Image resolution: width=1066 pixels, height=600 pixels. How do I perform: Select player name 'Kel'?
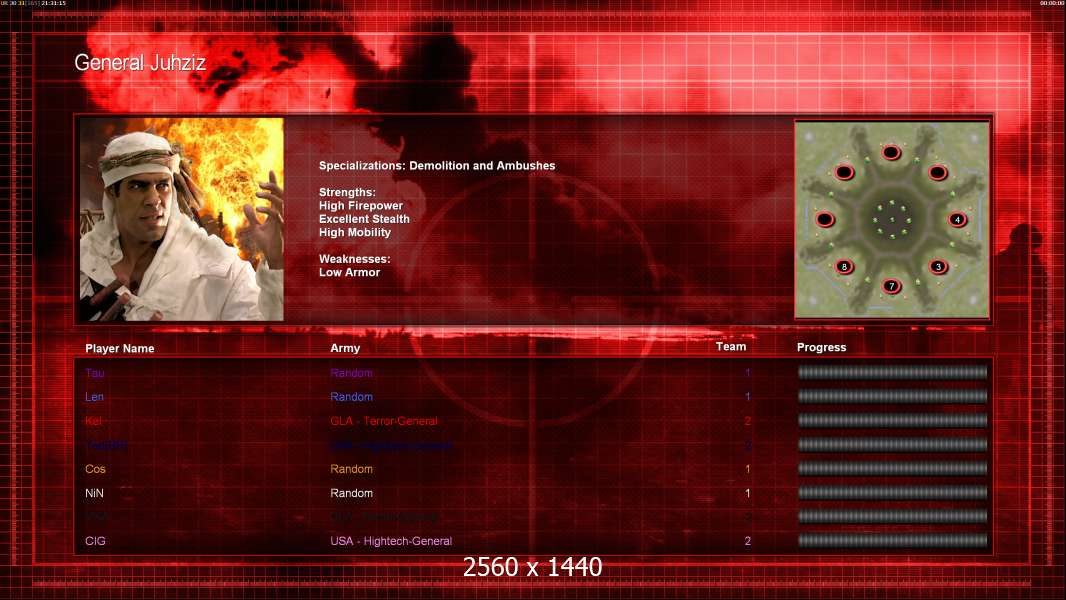coord(93,421)
